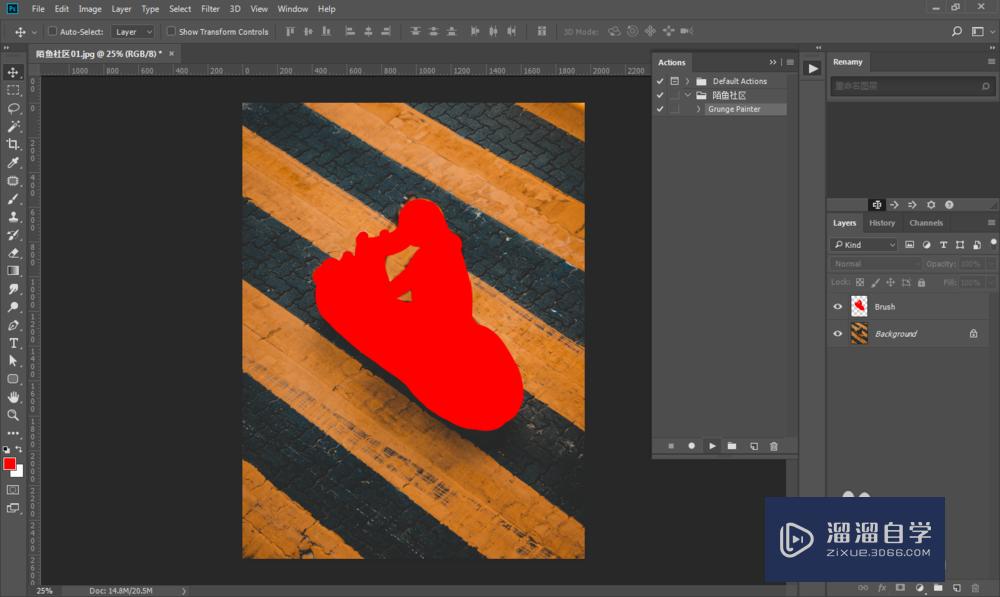Select the Eraser tool

[x=13, y=253]
